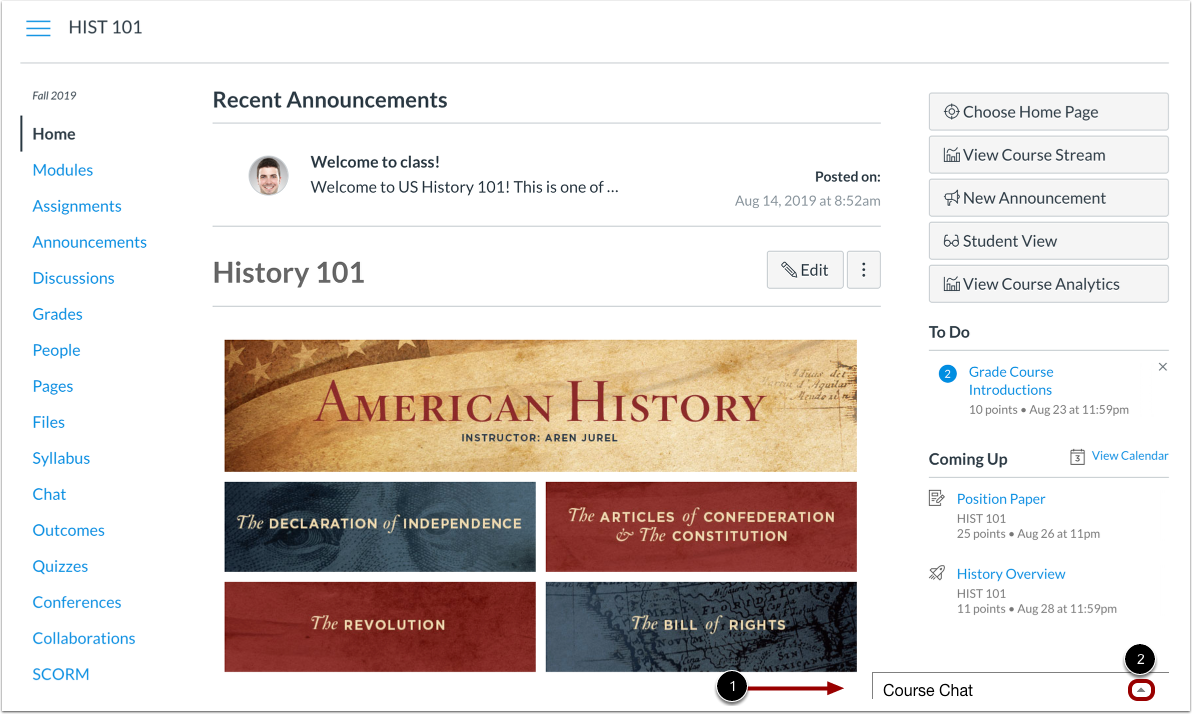Switch to Student View
The width and height of the screenshot is (1192, 714).
click(1048, 241)
